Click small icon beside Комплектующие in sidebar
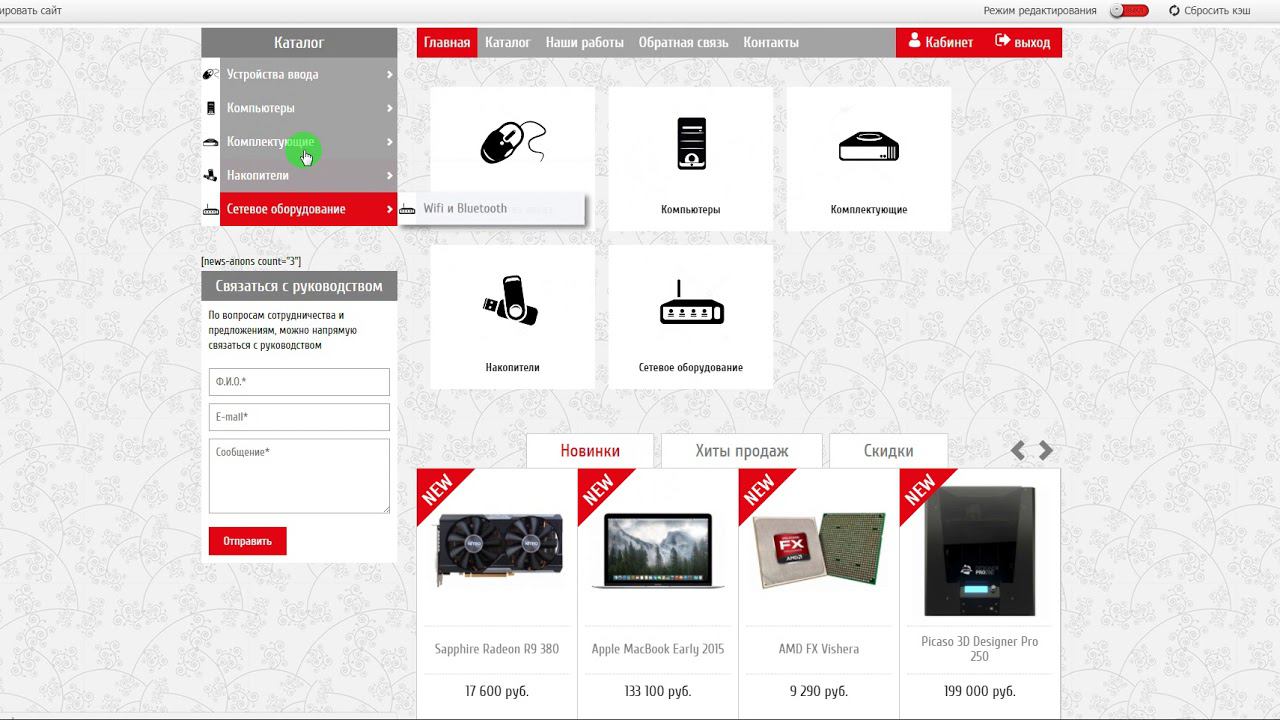 tap(210, 142)
